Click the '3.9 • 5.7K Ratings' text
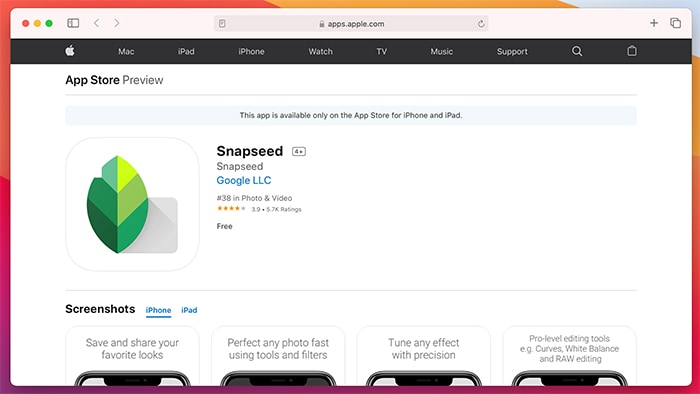The width and height of the screenshot is (700, 394). click(276, 209)
